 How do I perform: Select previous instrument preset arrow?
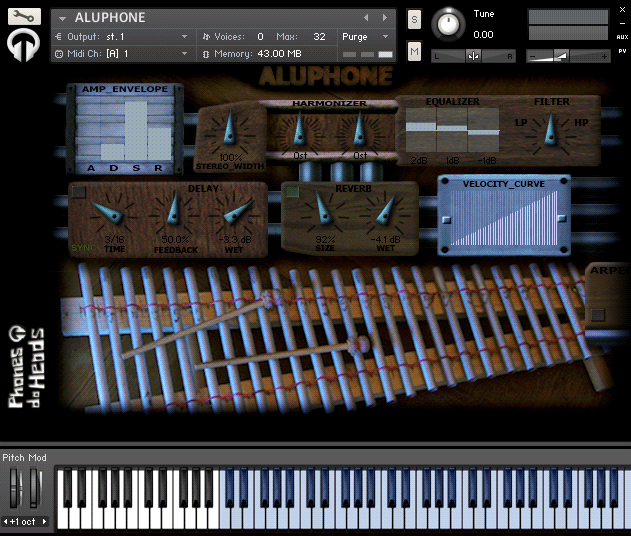[x=366, y=17]
